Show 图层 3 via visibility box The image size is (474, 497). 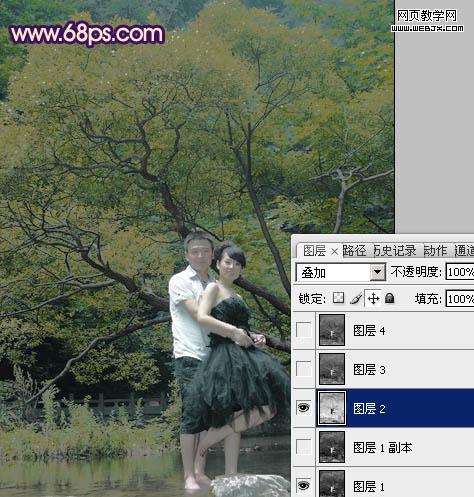tap(303, 369)
